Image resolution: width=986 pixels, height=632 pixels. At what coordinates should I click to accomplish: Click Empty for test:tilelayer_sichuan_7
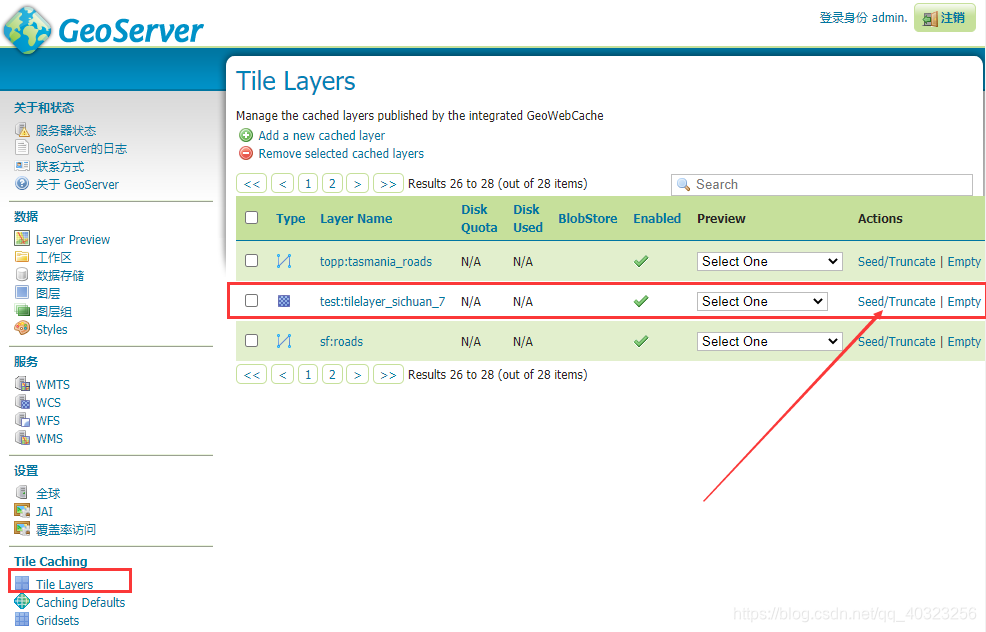pyautogui.click(x=964, y=301)
